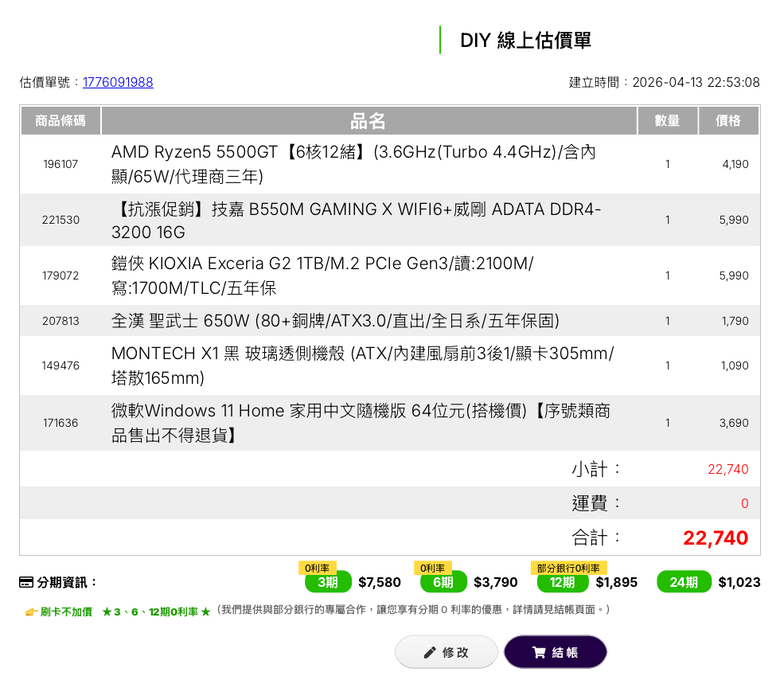Open quote number link 1776091988
This screenshot has height=688, width=780.
tap(118, 82)
